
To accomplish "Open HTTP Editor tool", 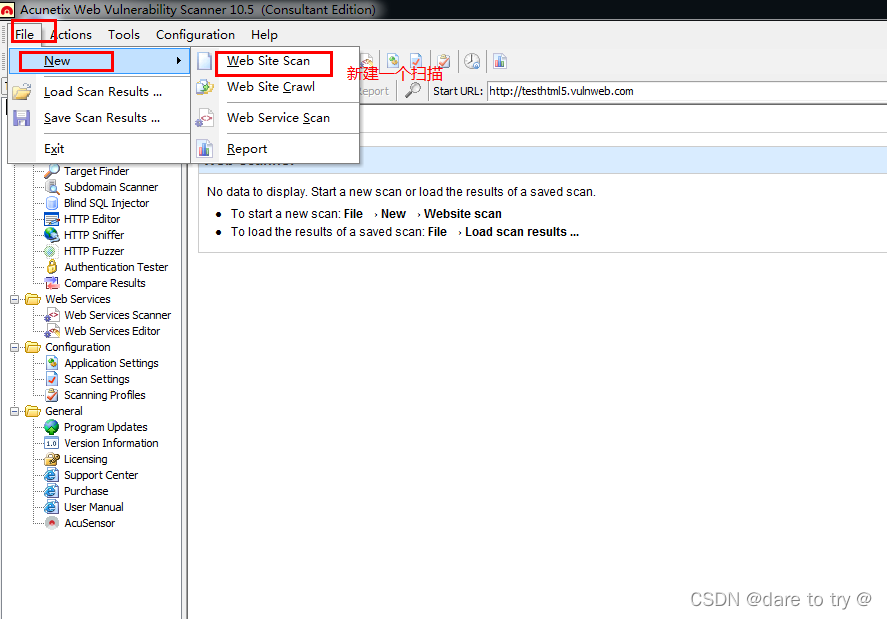I will pyautogui.click(x=92, y=219).
